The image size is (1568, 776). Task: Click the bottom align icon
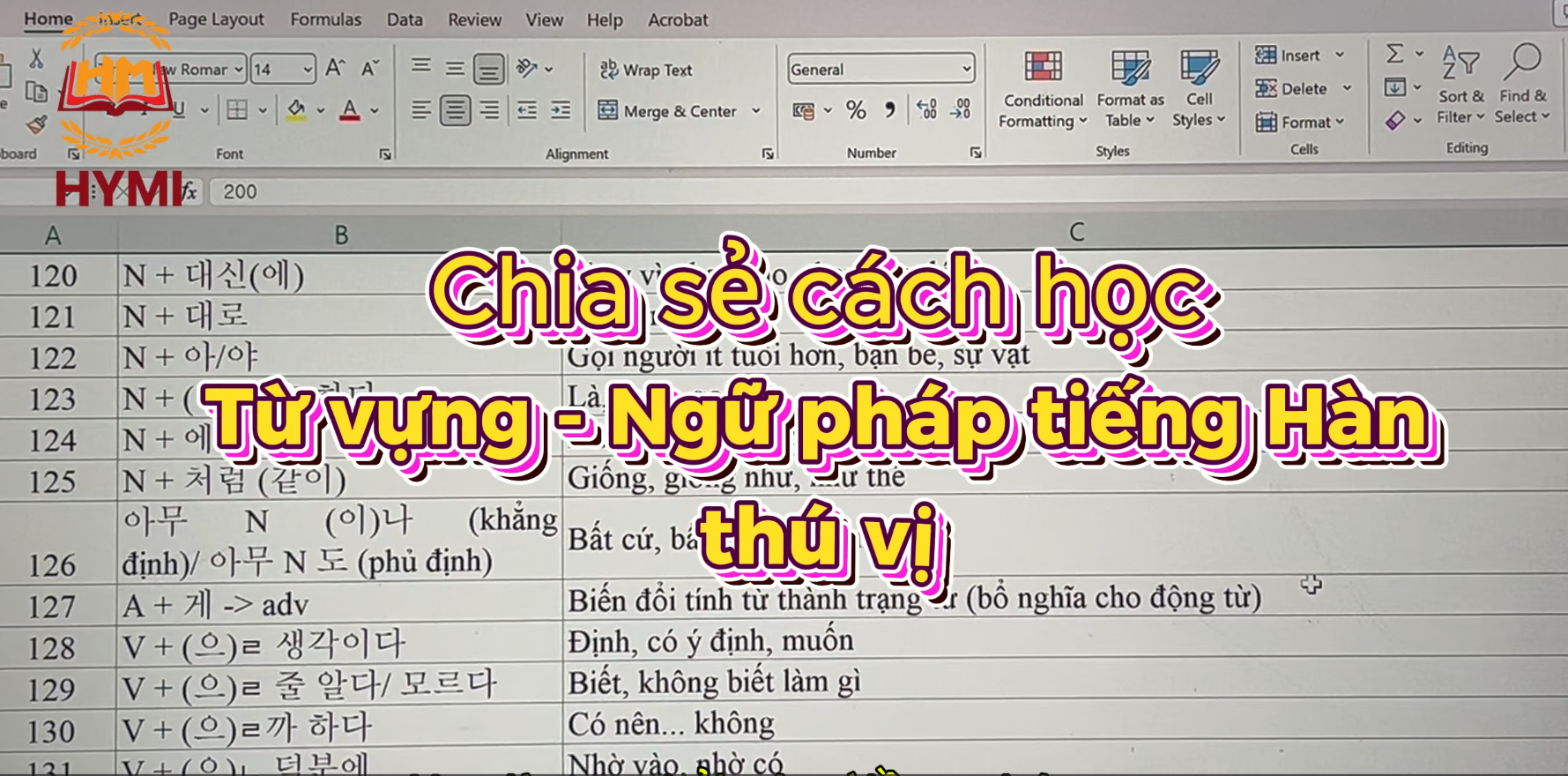click(488, 69)
